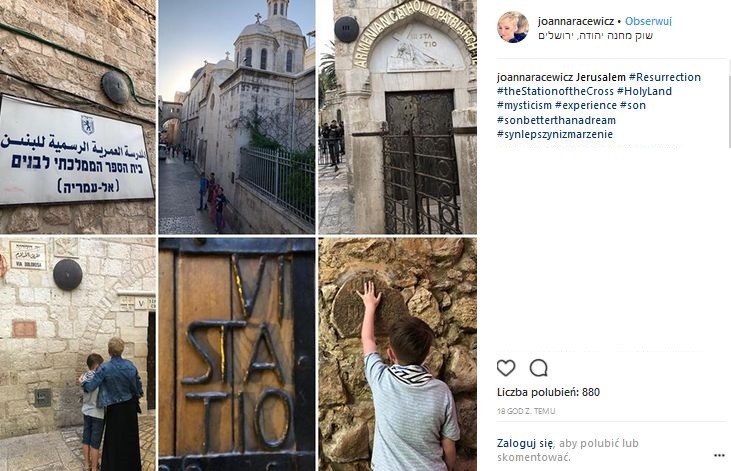The height and width of the screenshot is (471, 731).
Task: Click the Liczba polubień 880 count
Action: [548, 392]
